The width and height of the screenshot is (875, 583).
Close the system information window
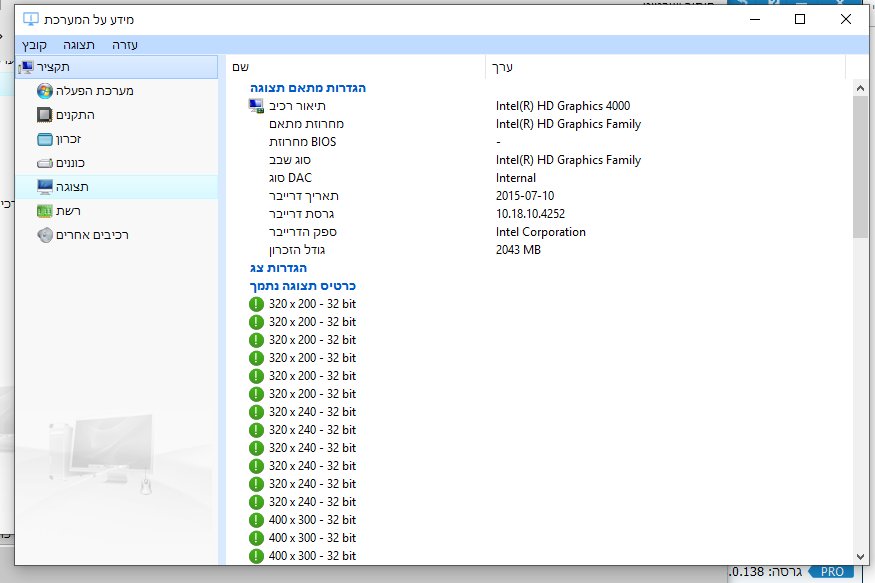click(845, 20)
